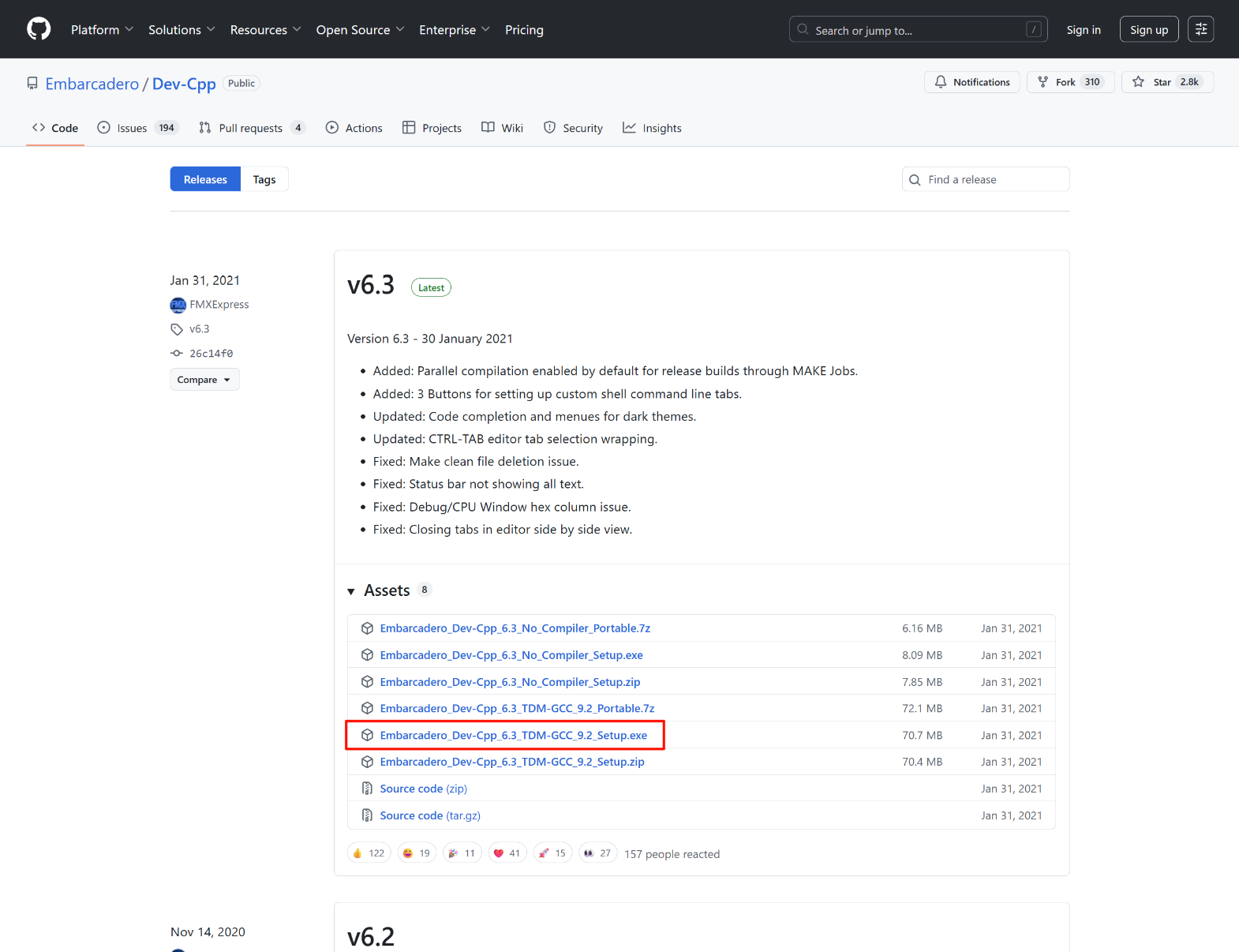Open the Actions tab
1239x952 pixels.
(x=354, y=128)
